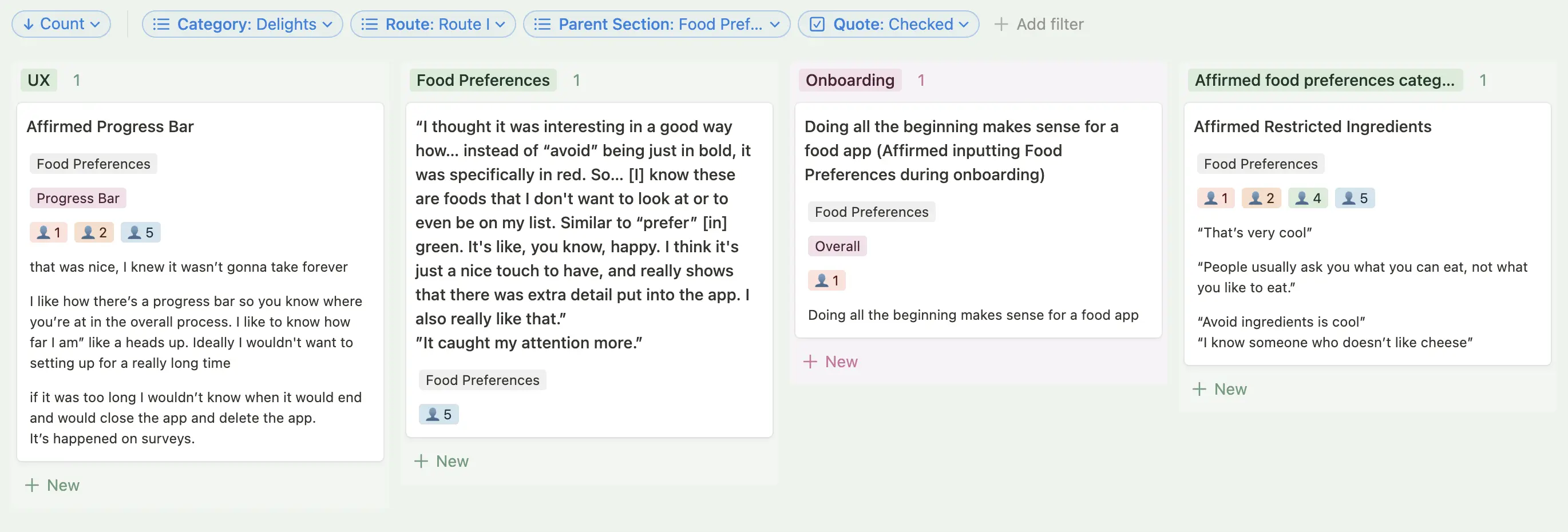The height and width of the screenshot is (532, 1568).
Task: Expand the Category: Delights filter chevron
Action: click(x=328, y=25)
